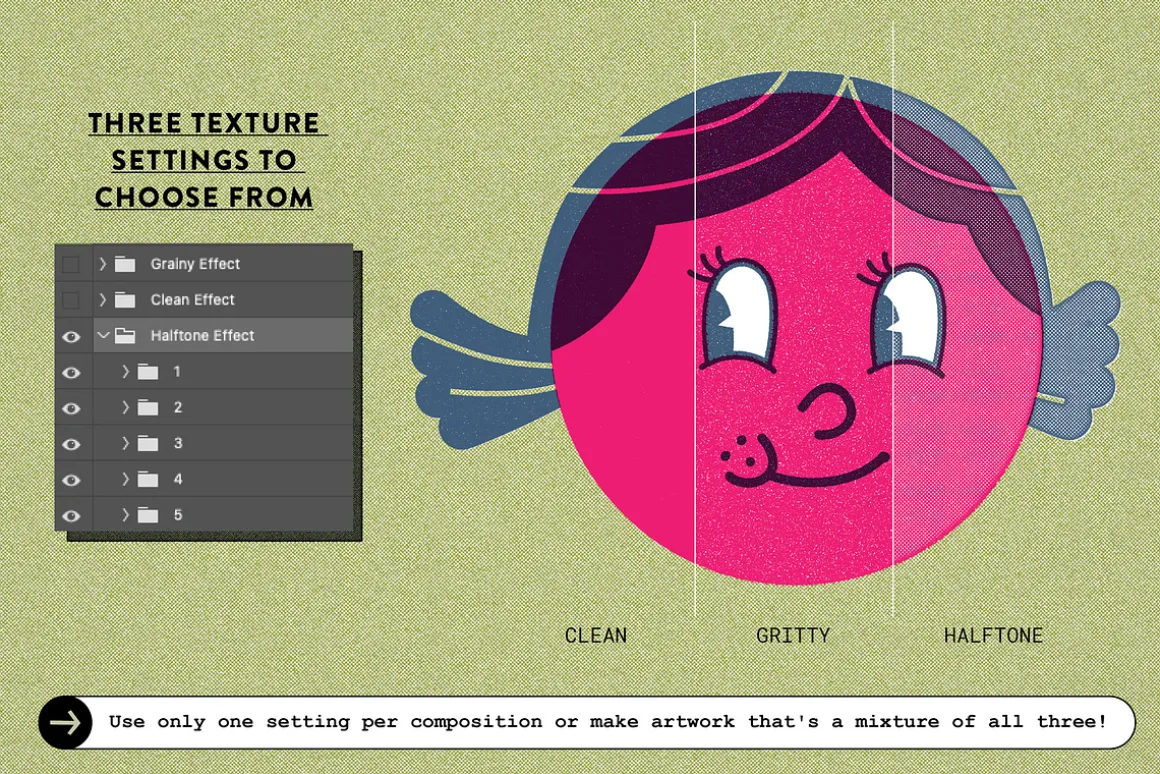Viewport: 1160px width, 774px height.
Task: Click folder icon of group 5
Action: pyautogui.click(x=148, y=514)
